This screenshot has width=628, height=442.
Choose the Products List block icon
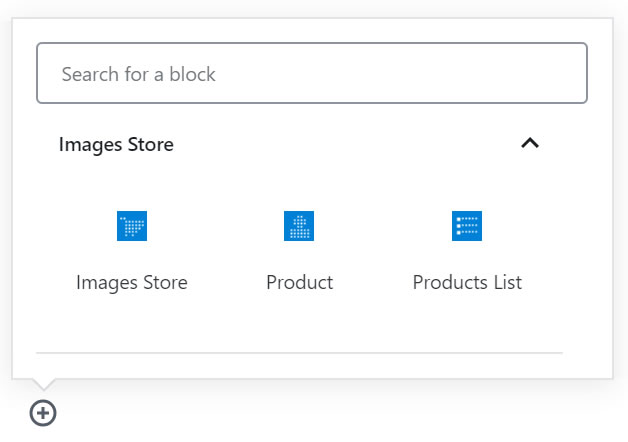click(467, 226)
